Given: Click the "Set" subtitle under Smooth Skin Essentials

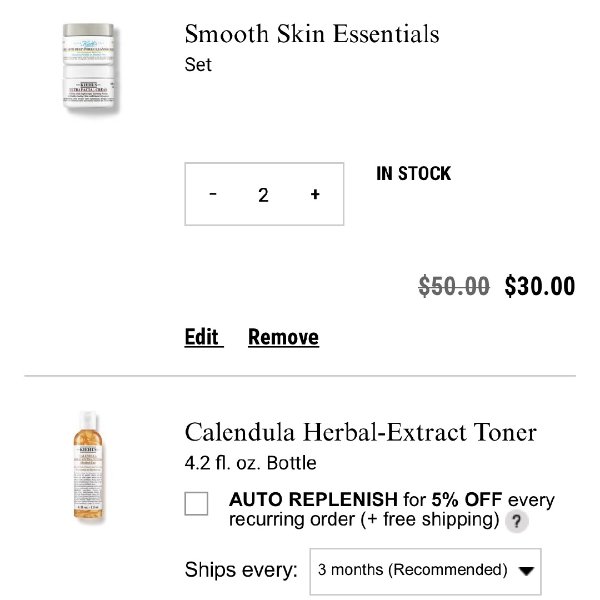Looking at the screenshot, I should point(198,65).
